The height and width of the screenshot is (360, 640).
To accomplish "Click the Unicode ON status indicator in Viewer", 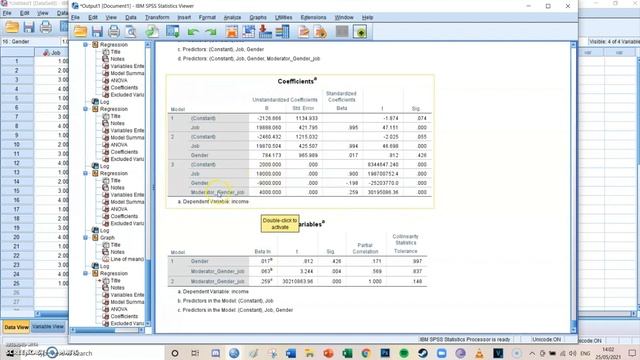I will click(x=546, y=340).
